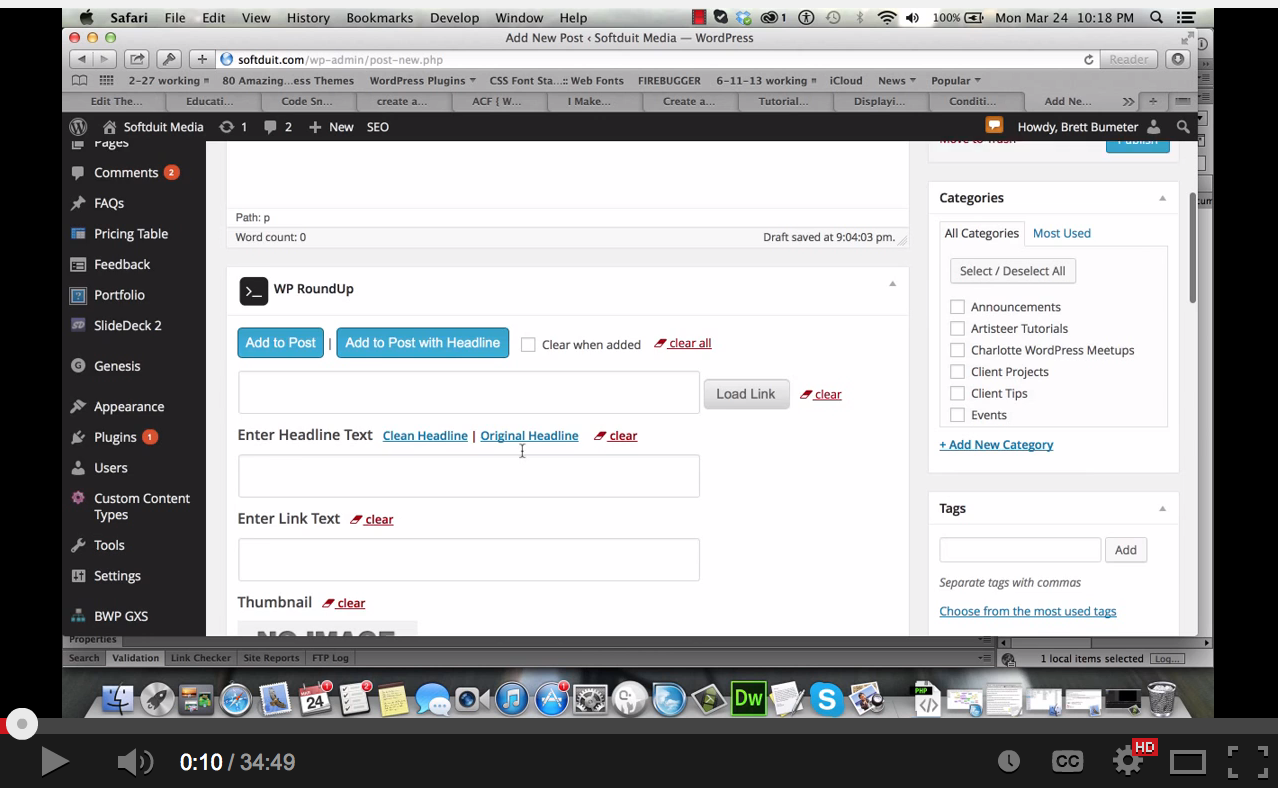The image size is (1280, 788).
Task: Collapse the WP RoundUp panel
Action: coord(892,284)
